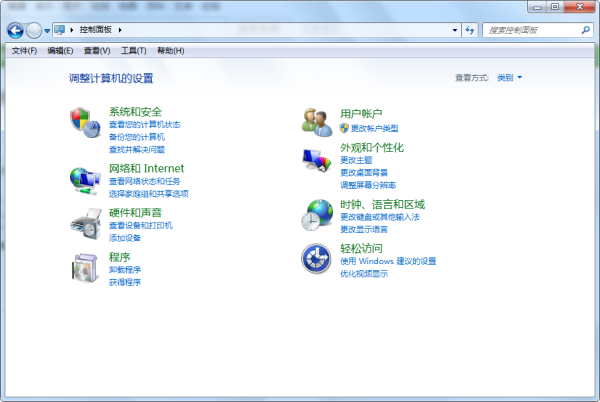Image resolution: width=600 pixels, height=402 pixels.
Task: Click 备份您的计算机 link
Action: coord(137,137)
